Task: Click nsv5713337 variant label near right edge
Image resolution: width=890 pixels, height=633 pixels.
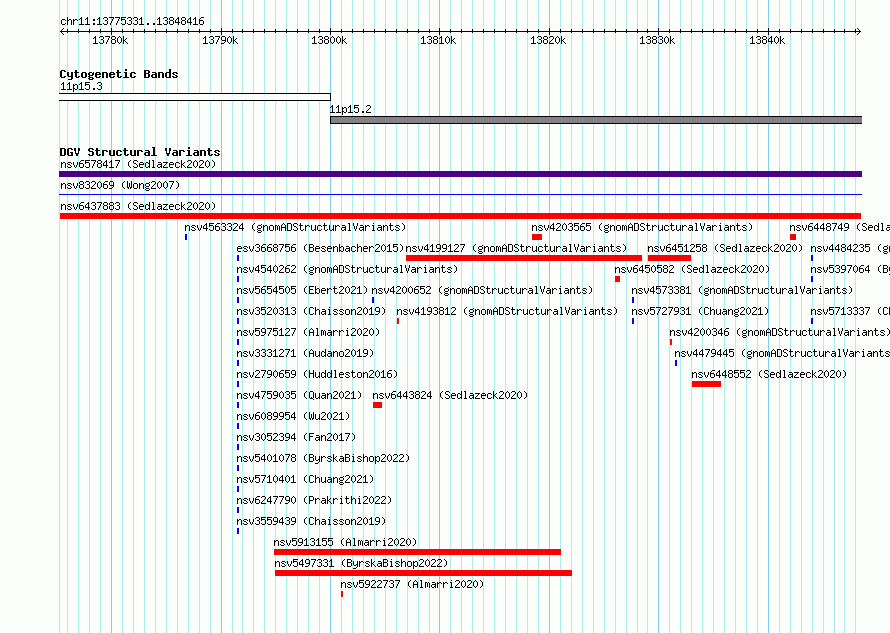Action: [850, 311]
